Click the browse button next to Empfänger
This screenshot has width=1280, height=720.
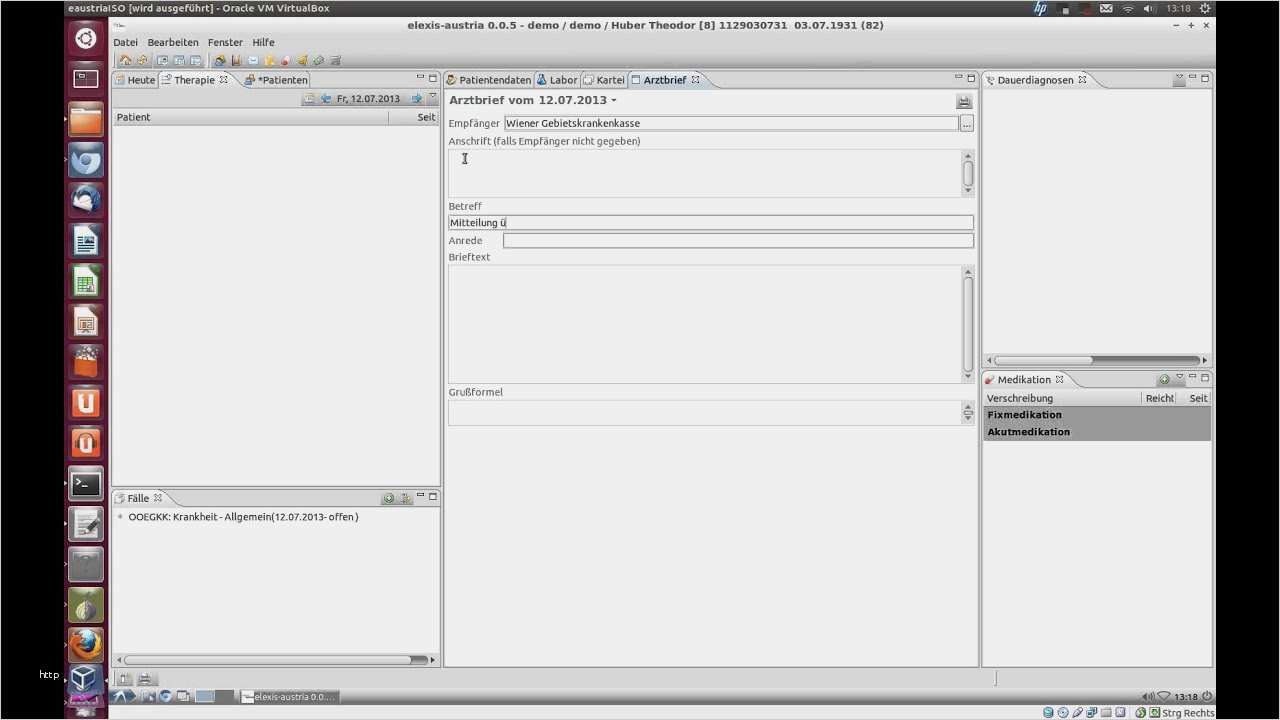pyautogui.click(x=966, y=124)
